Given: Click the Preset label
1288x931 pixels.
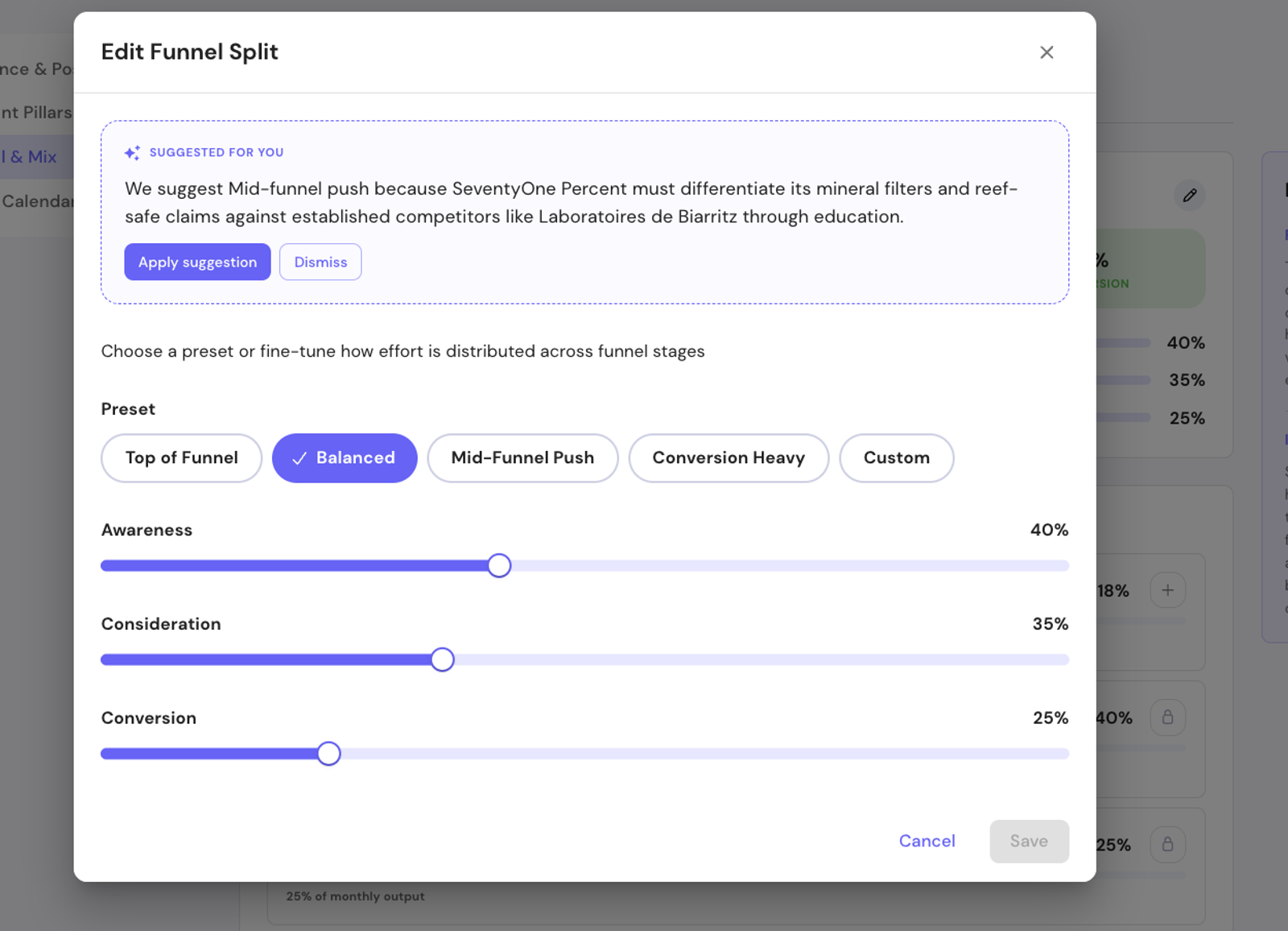Looking at the screenshot, I should point(128,409).
